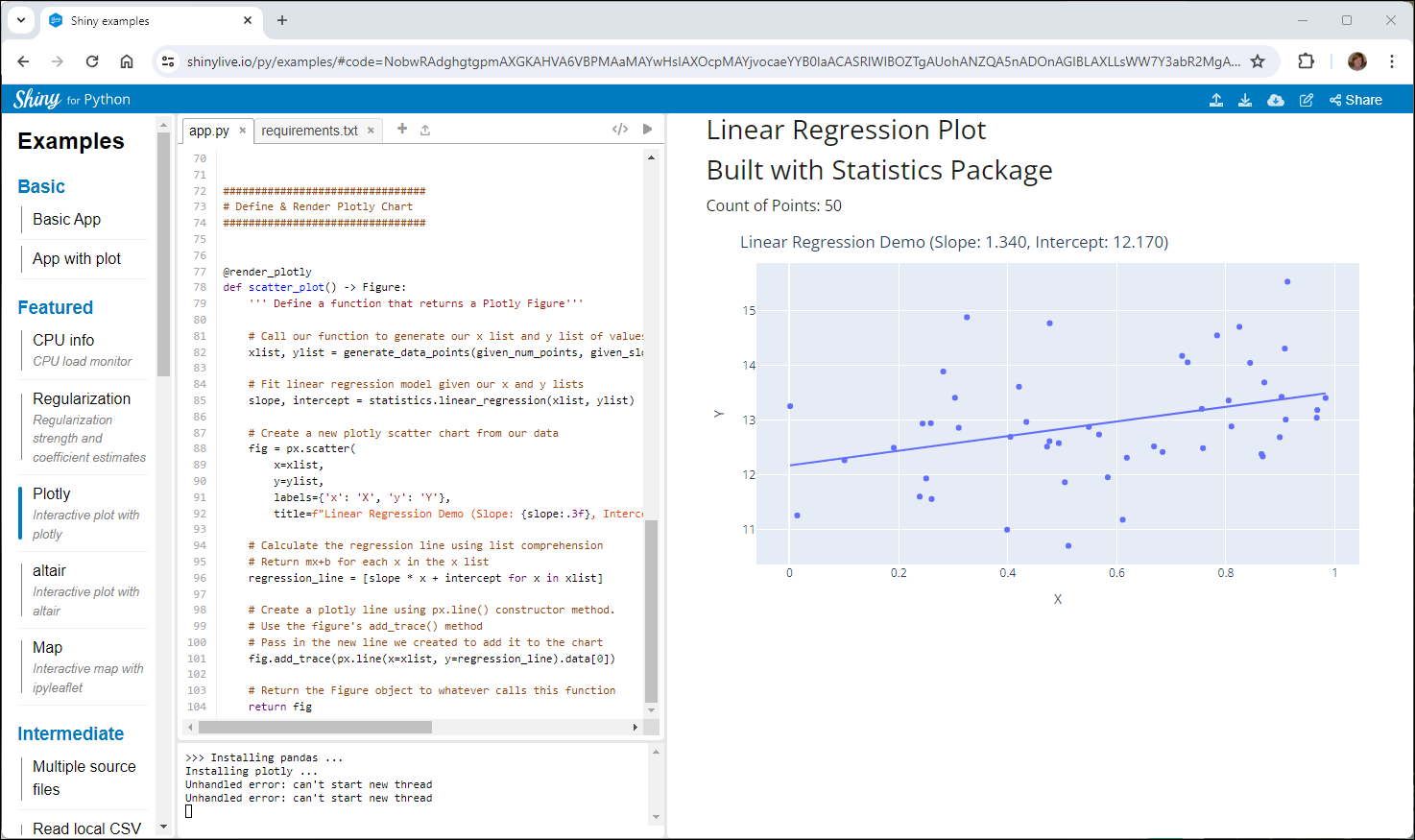
Task: Close the Shiny examples browser tab
Action: click(x=248, y=20)
